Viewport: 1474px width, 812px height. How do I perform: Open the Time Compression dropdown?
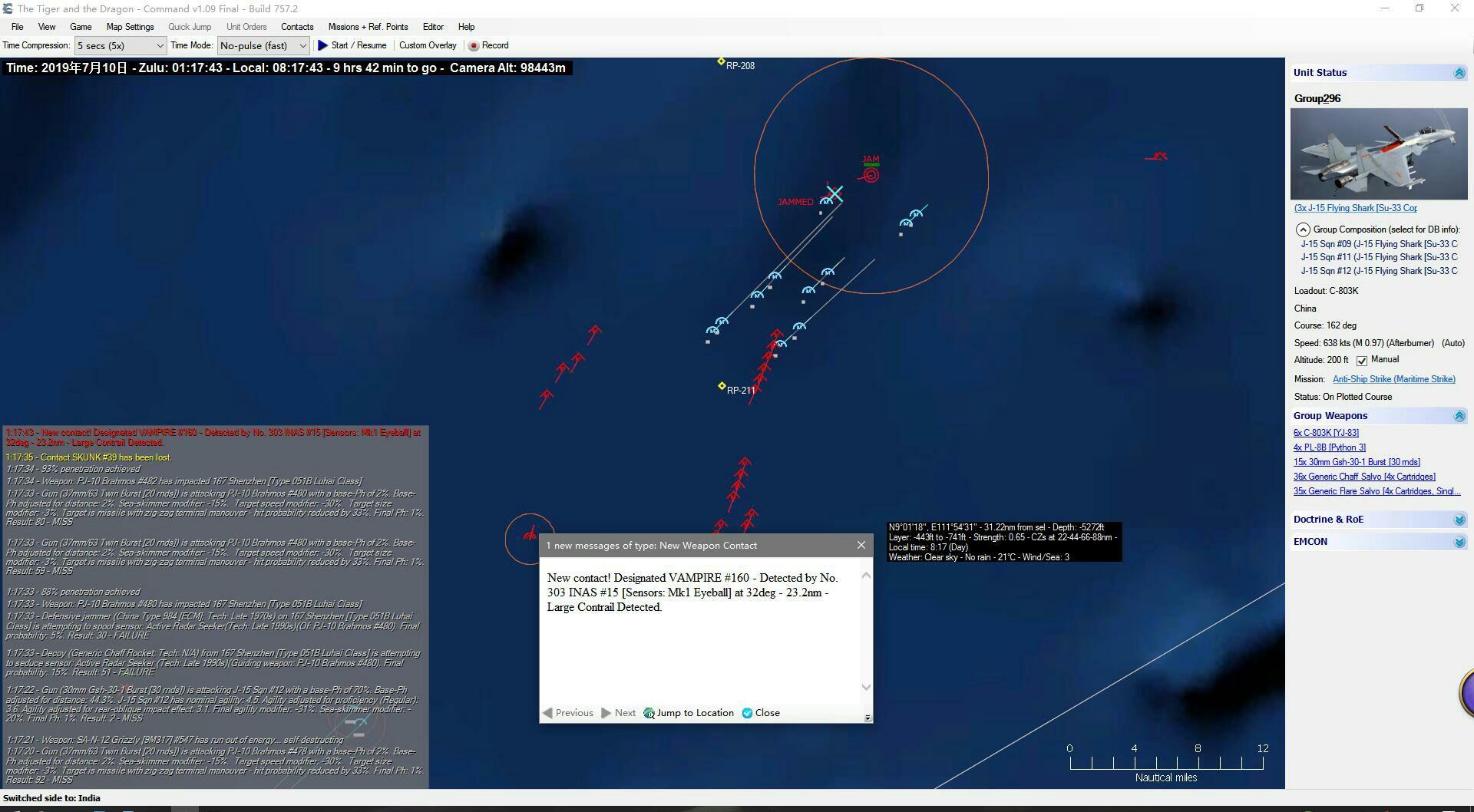[121, 46]
